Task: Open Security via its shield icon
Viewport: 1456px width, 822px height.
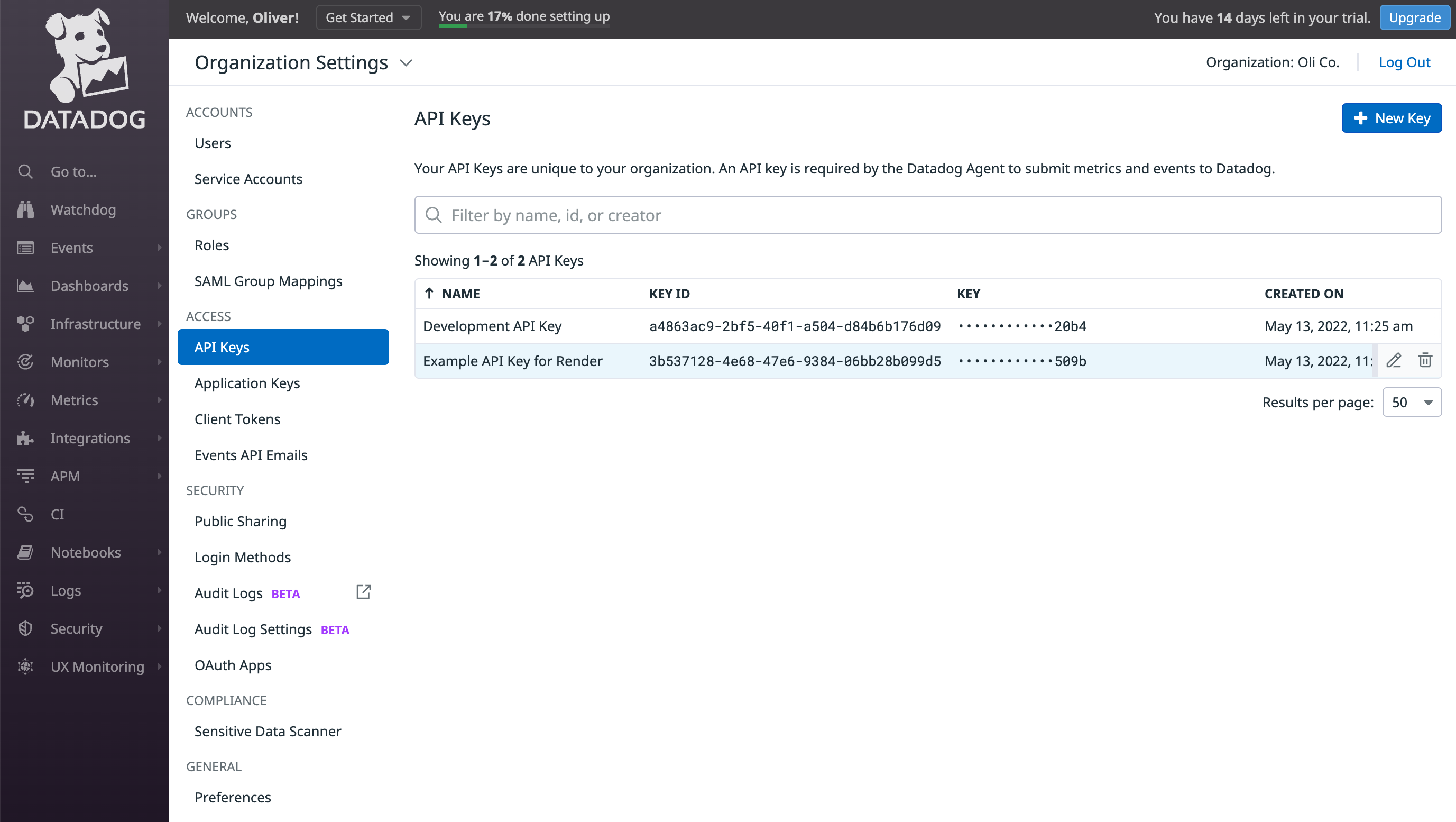Action: click(x=25, y=628)
